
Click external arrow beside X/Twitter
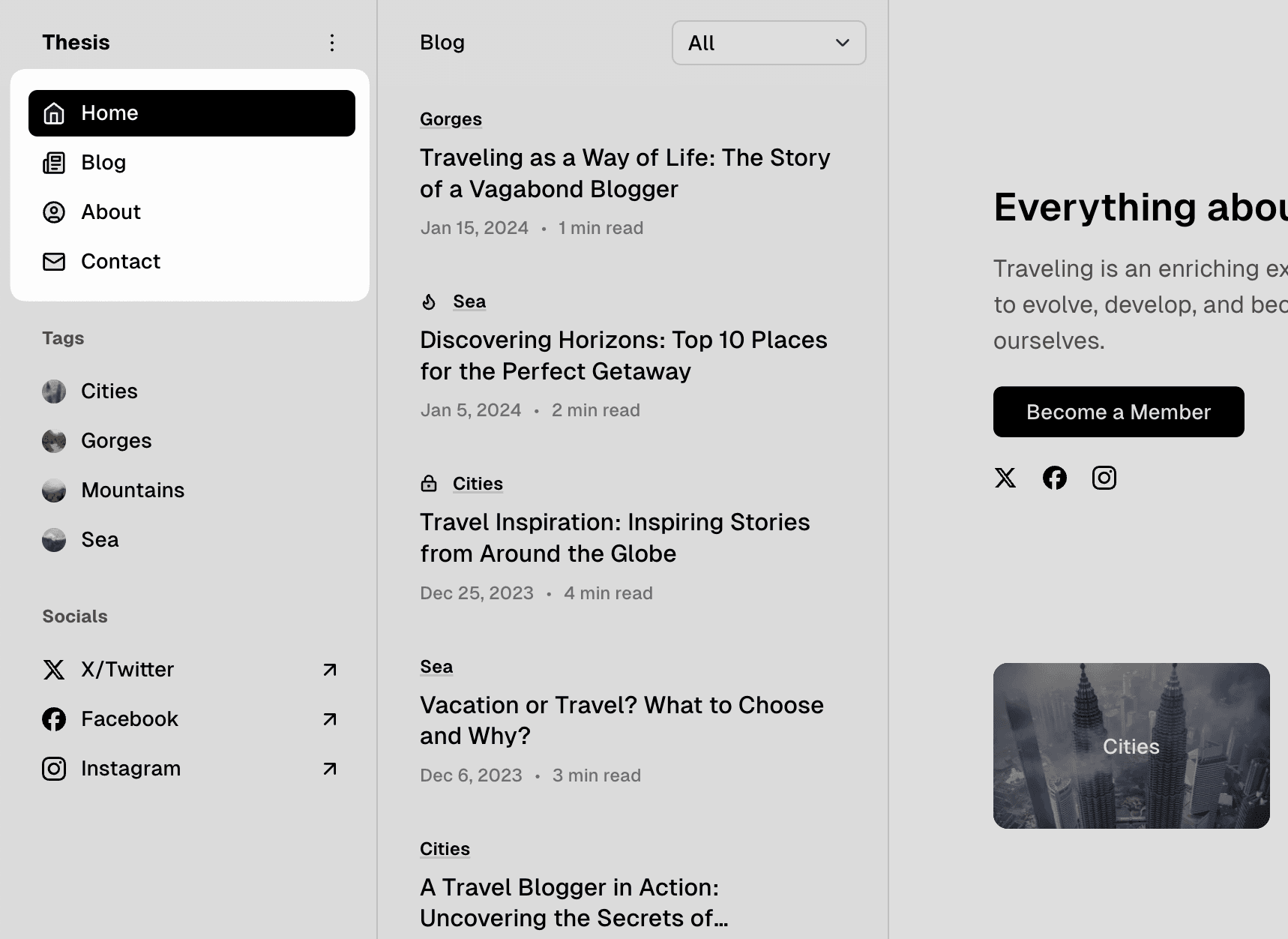pyautogui.click(x=330, y=670)
